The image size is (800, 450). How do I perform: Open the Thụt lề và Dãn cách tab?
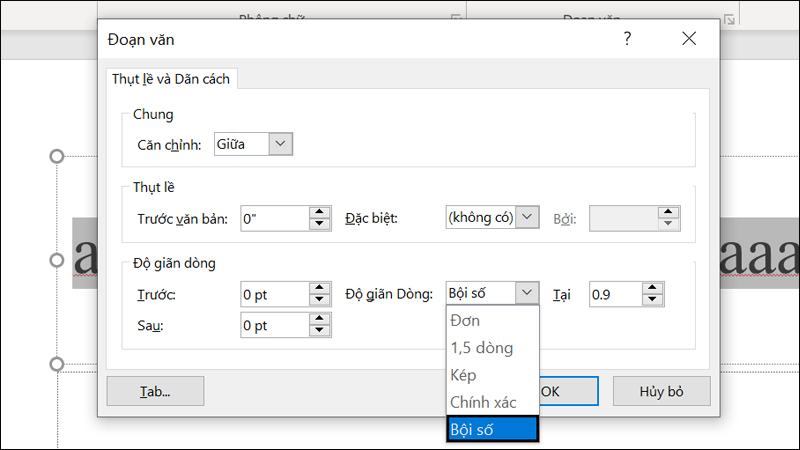tap(171, 79)
